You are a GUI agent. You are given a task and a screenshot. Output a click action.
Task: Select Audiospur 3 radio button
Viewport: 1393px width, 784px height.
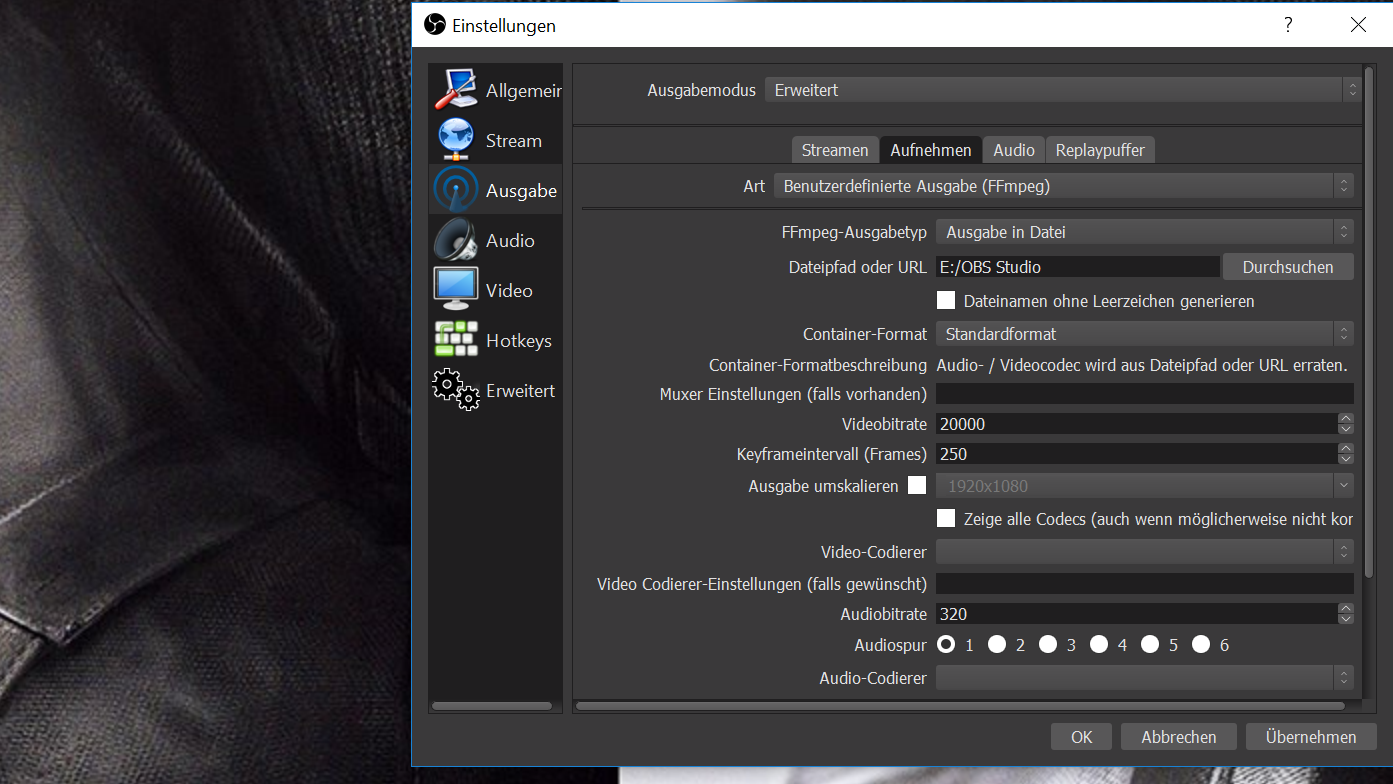point(1048,645)
